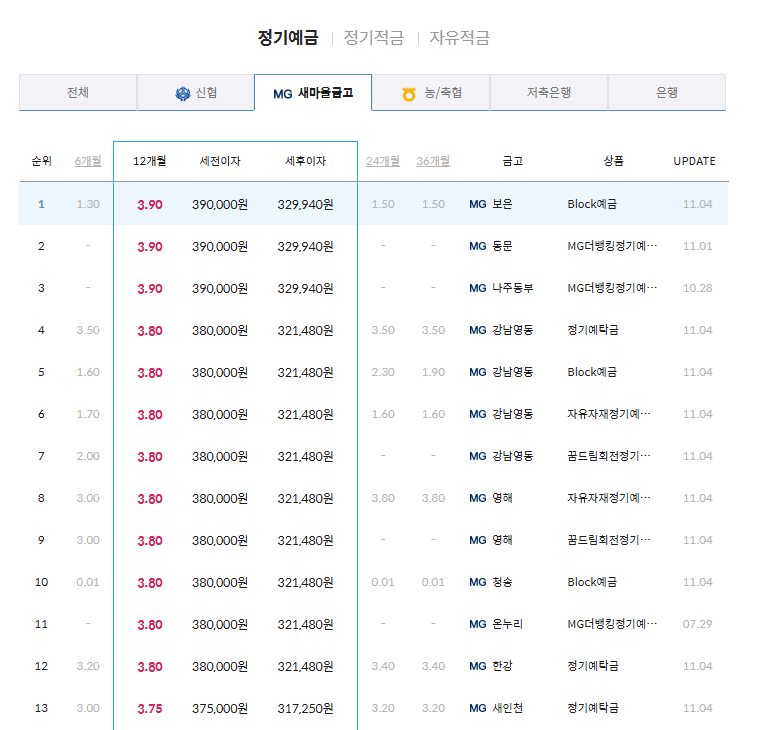Click the 12개월 column header

click(x=150, y=161)
